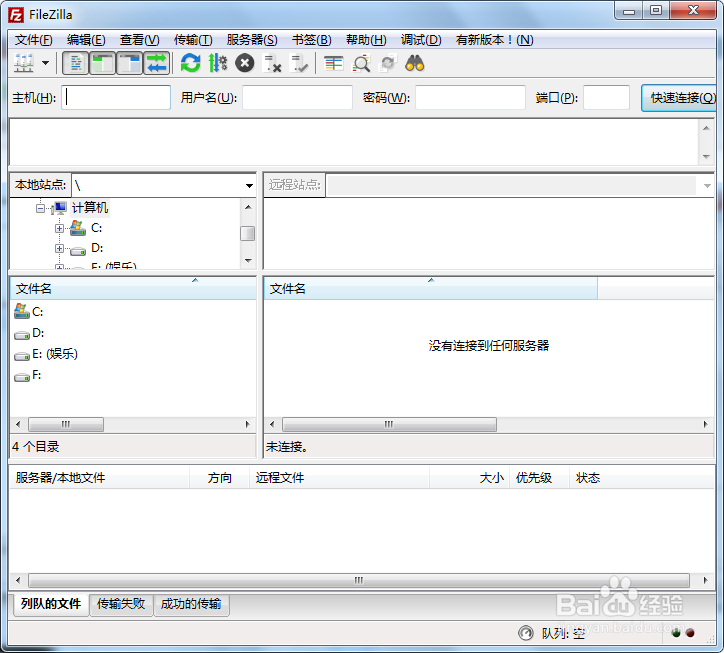
Task: Disconnect from the current server
Action: coord(272,63)
